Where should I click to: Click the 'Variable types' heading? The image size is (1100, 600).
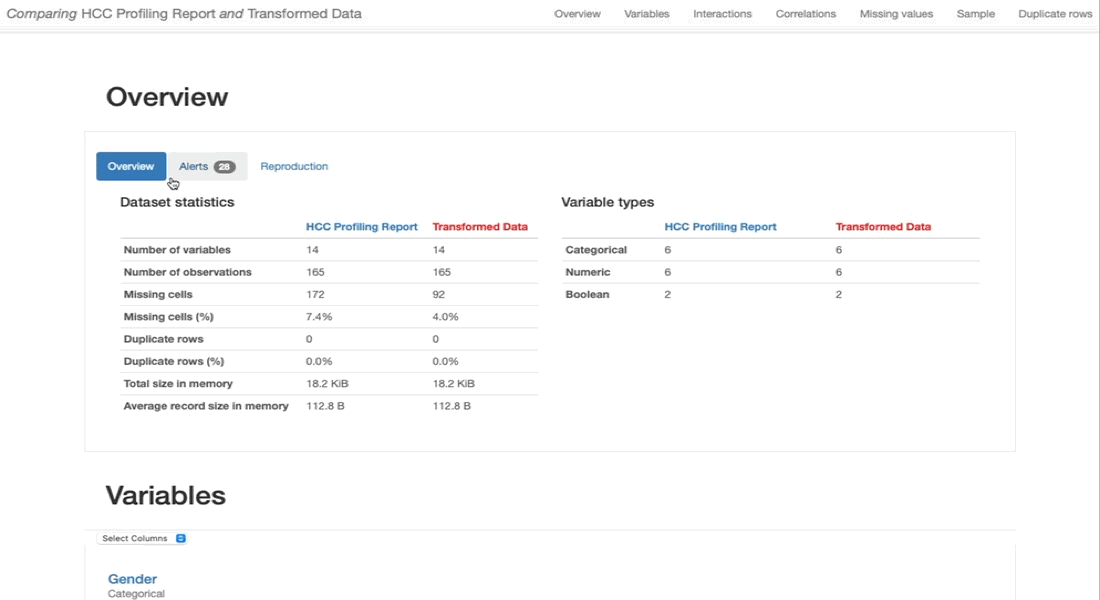(x=608, y=202)
